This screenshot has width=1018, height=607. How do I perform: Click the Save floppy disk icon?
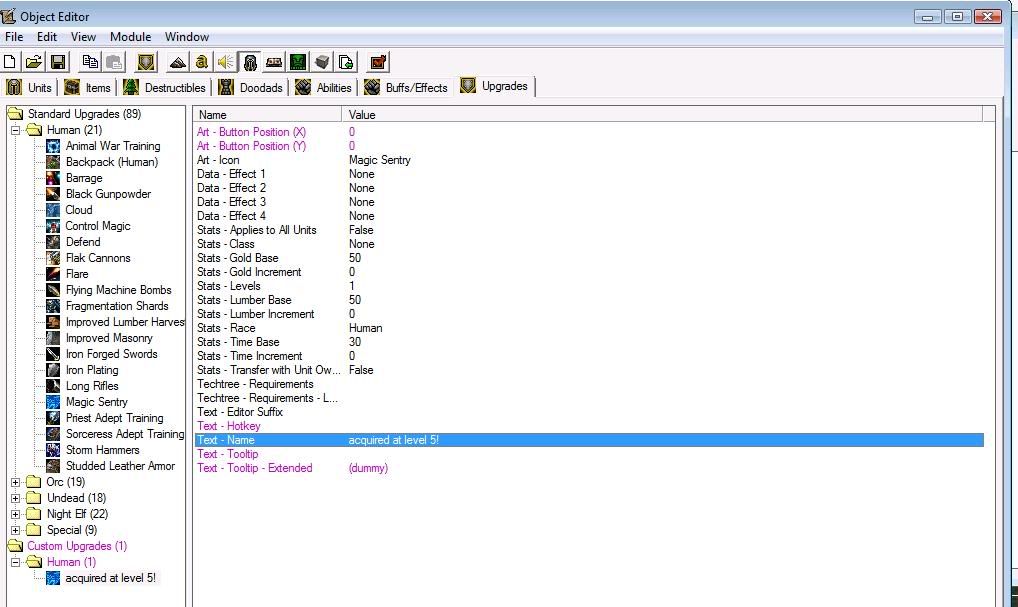click(58, 62)
